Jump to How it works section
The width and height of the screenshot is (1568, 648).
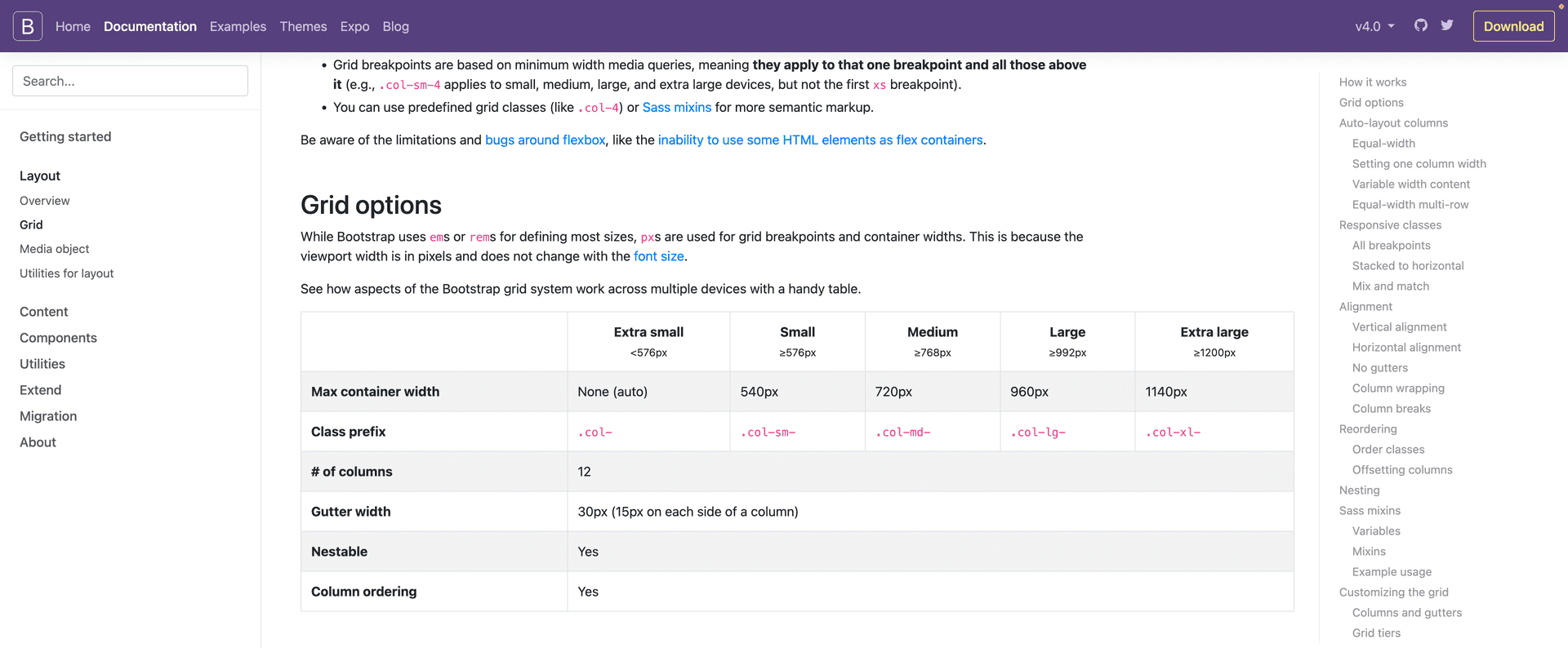tap(1373, 82)
